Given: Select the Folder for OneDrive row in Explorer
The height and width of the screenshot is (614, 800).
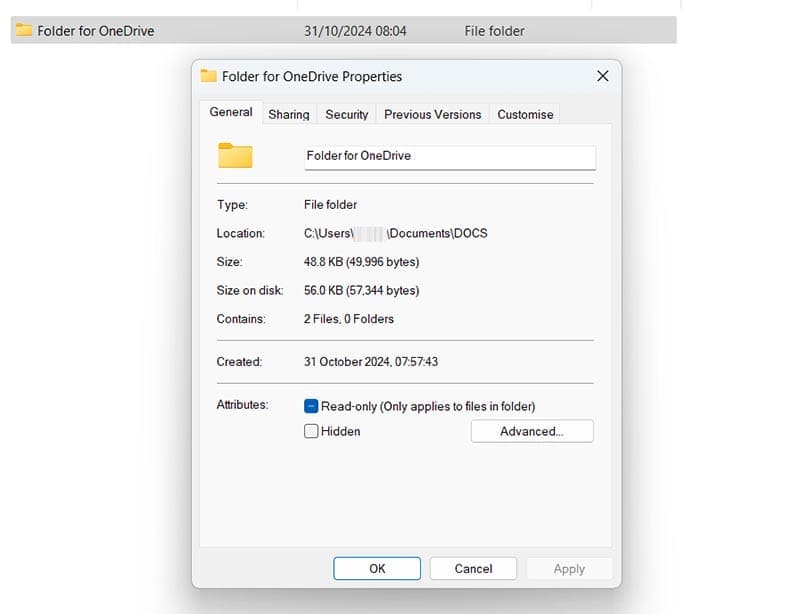Looking at the screenshot, I should (343, 30).
